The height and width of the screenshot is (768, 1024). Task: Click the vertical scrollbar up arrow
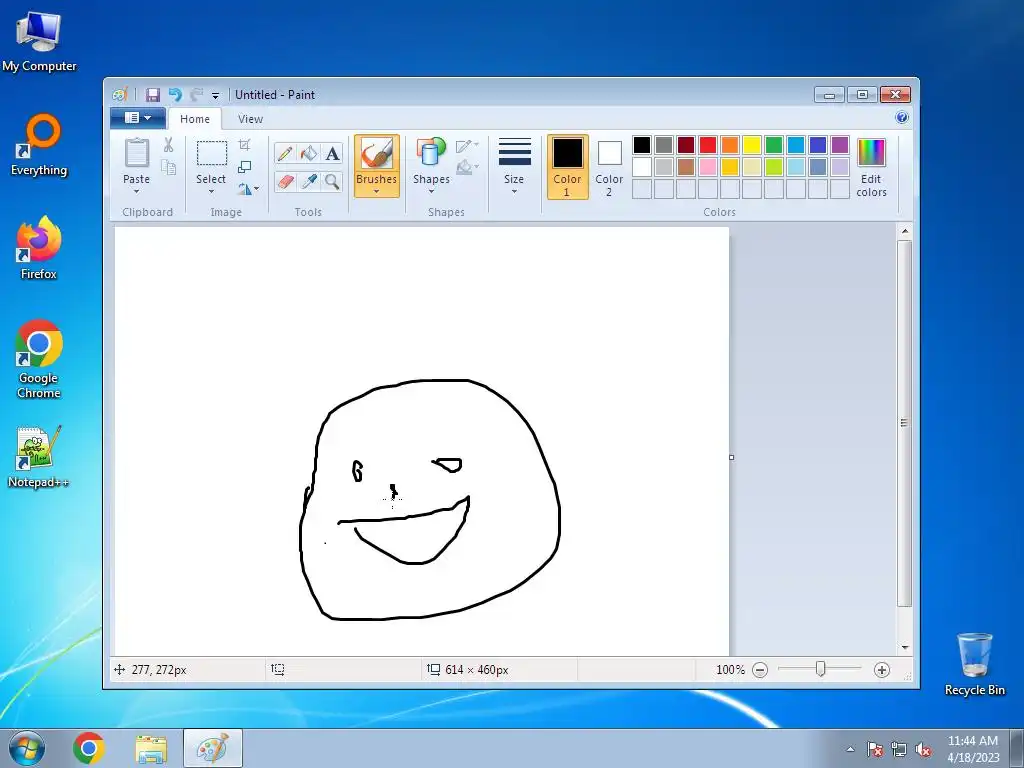pyautogui.click(x=904, y=231)
